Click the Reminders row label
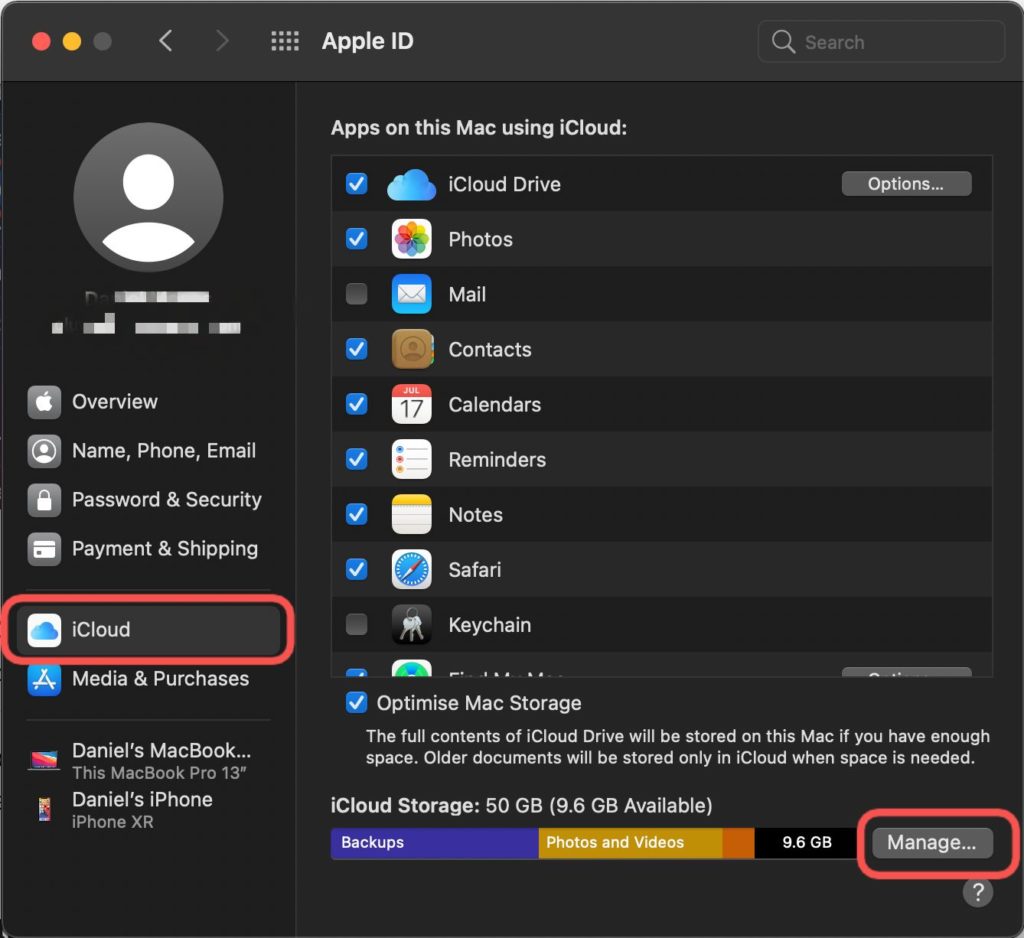 [x=497, y=460]
